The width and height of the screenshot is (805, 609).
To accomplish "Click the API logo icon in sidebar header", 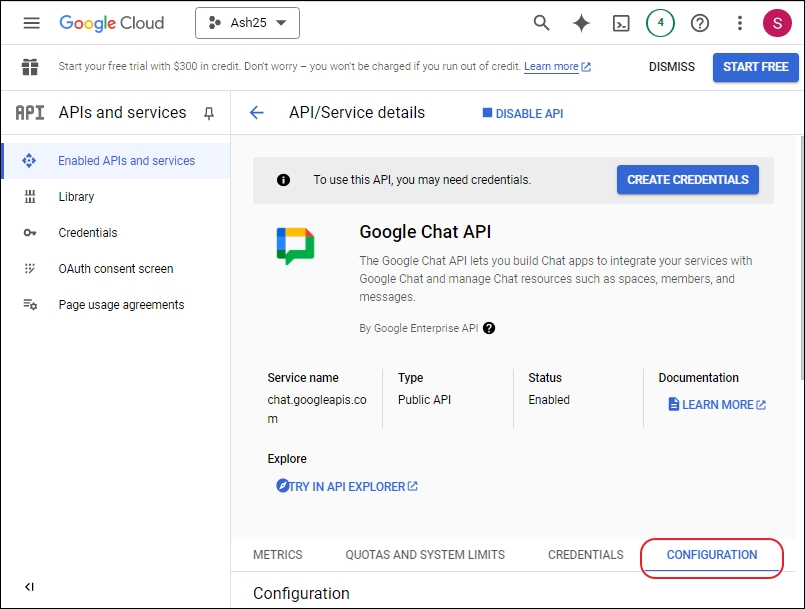I will 30,112.
